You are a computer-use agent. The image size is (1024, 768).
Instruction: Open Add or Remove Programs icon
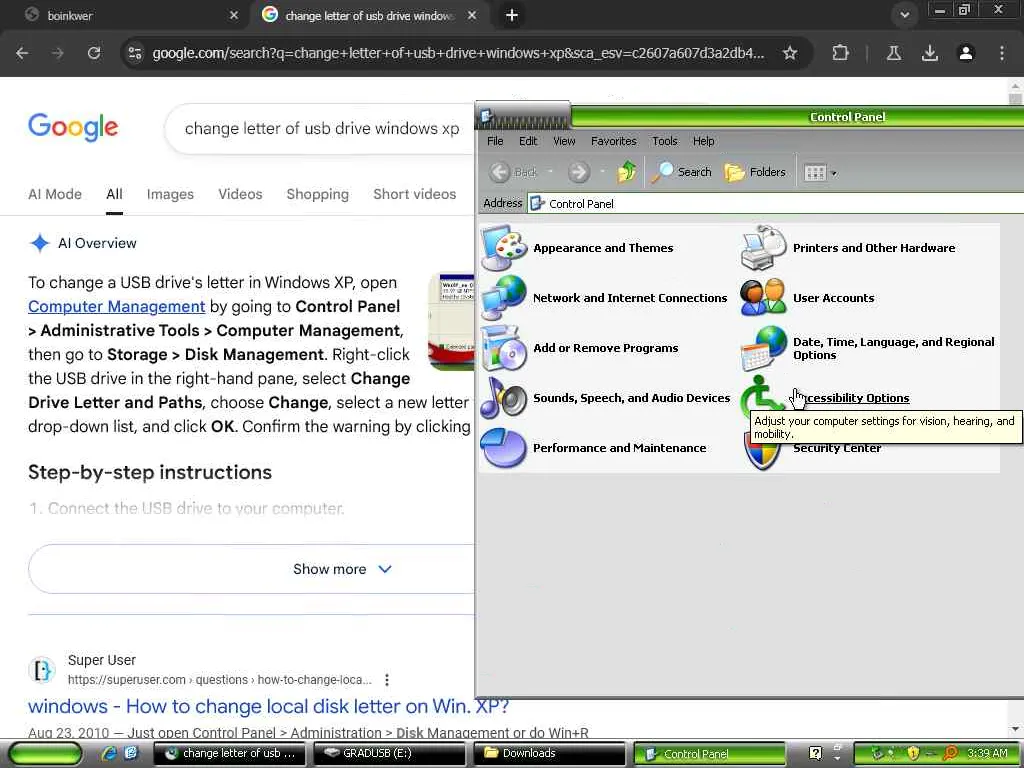click(504, 347)
